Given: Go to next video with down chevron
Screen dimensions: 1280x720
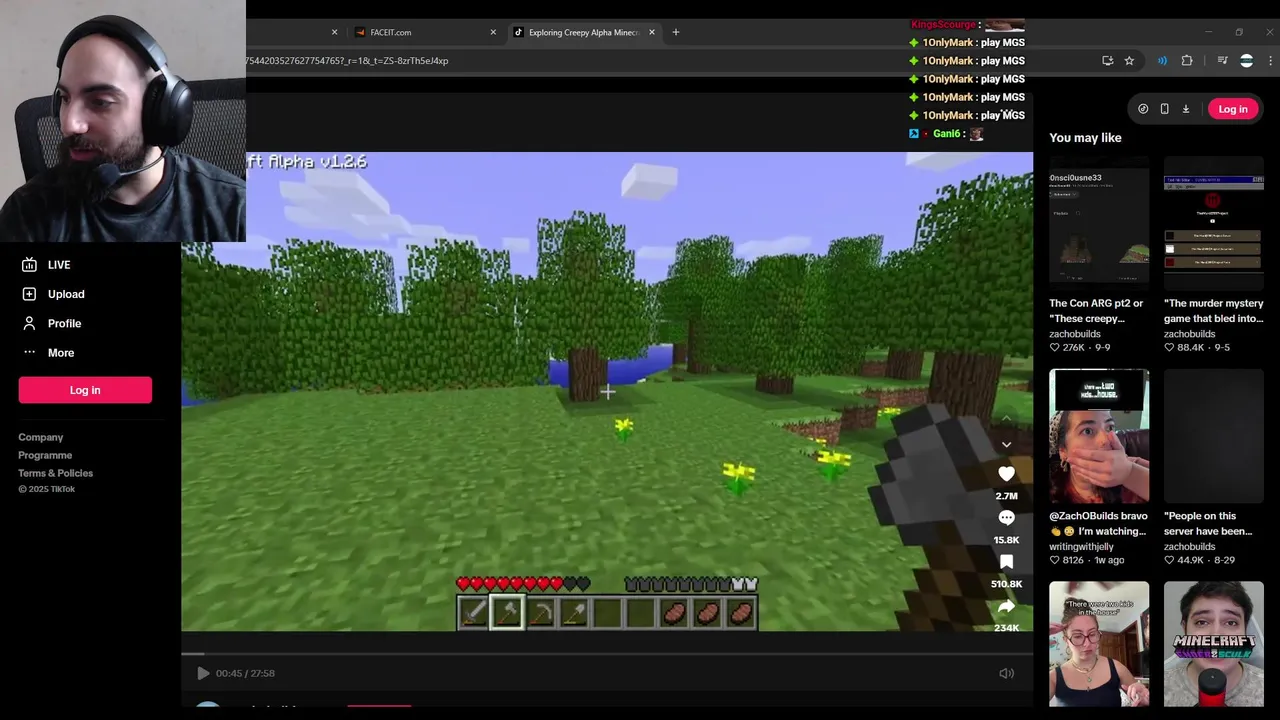Looking at the screenshot, I should point(1006,444).
